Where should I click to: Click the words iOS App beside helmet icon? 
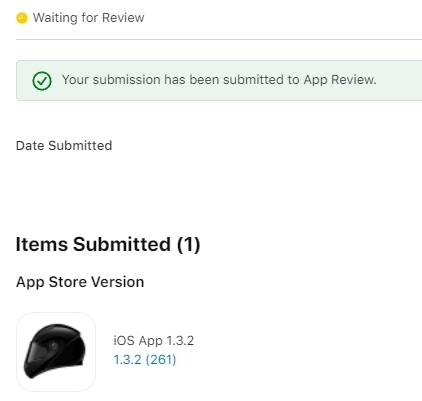[x=138, y=341]
